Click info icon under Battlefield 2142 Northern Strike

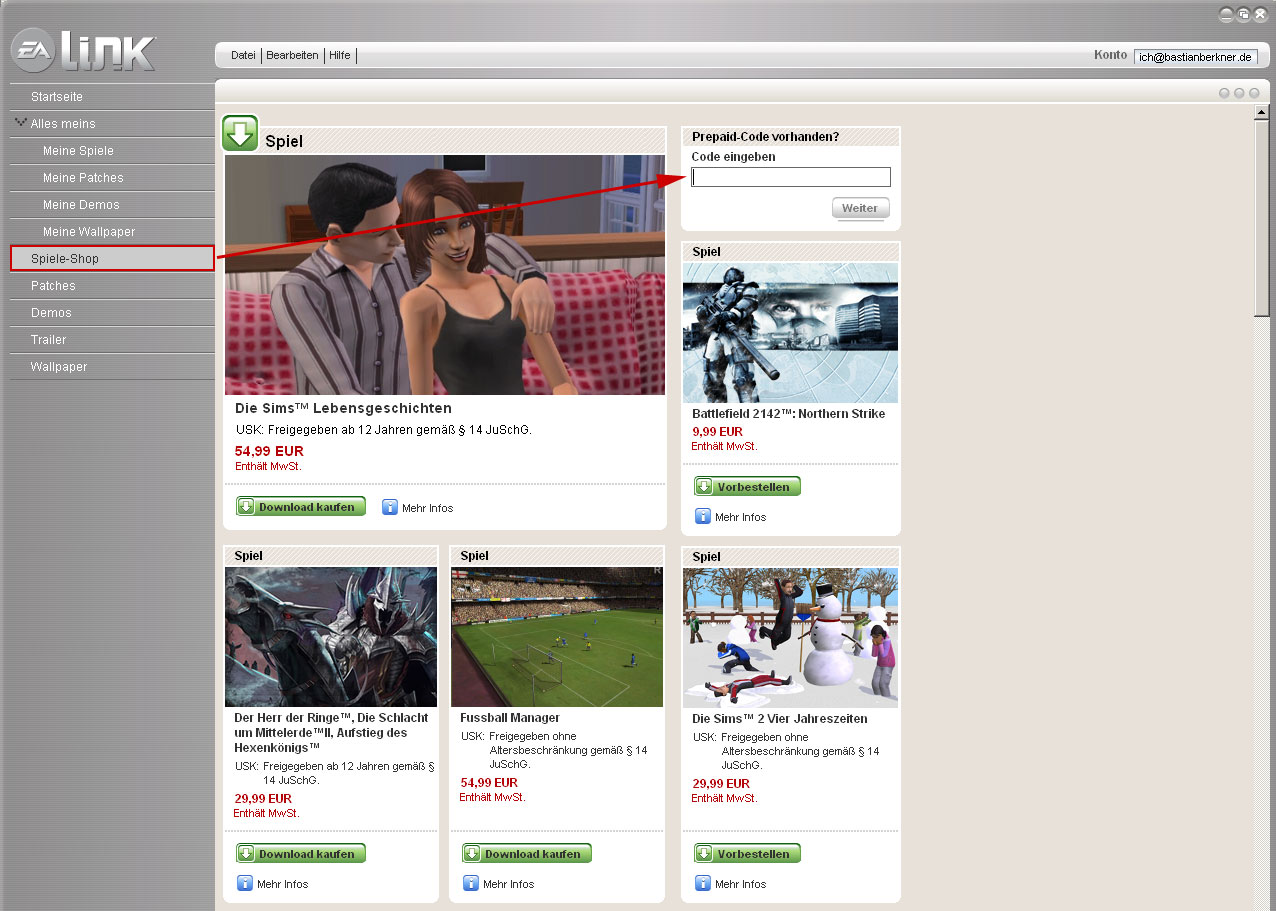coord(703,517)
